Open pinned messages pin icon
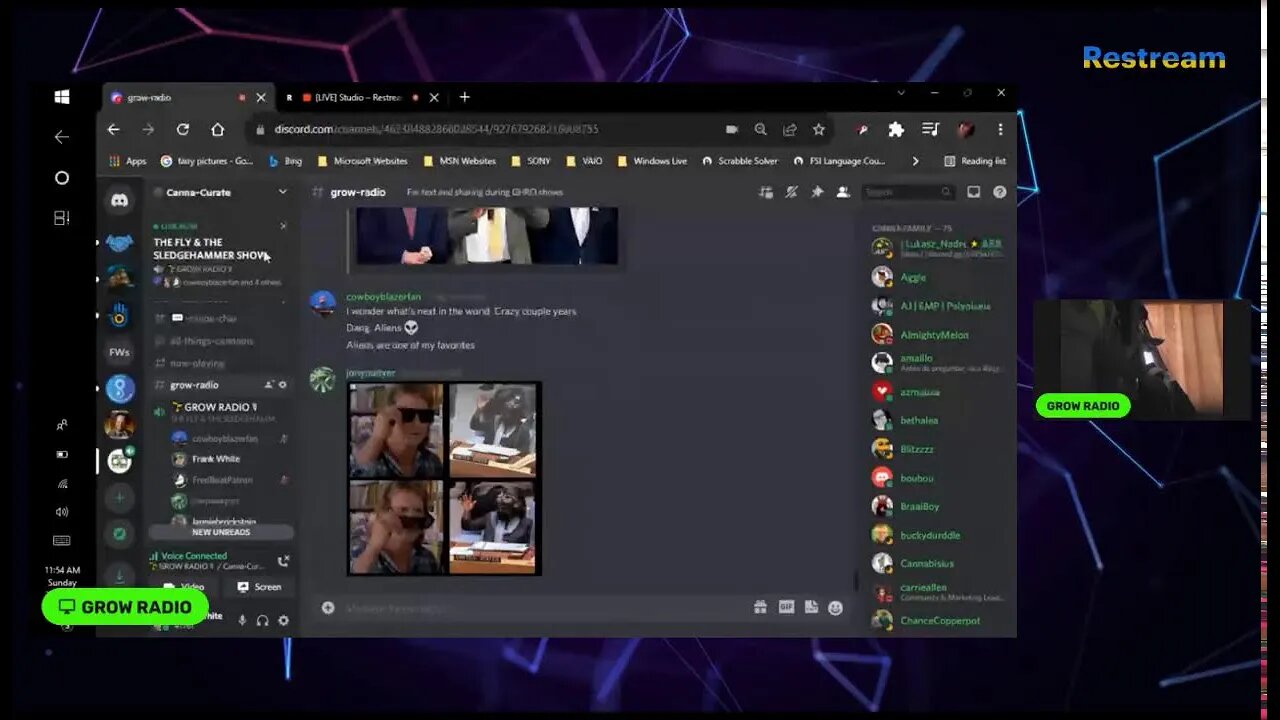The image size is (1280, 720). point(817,192)
